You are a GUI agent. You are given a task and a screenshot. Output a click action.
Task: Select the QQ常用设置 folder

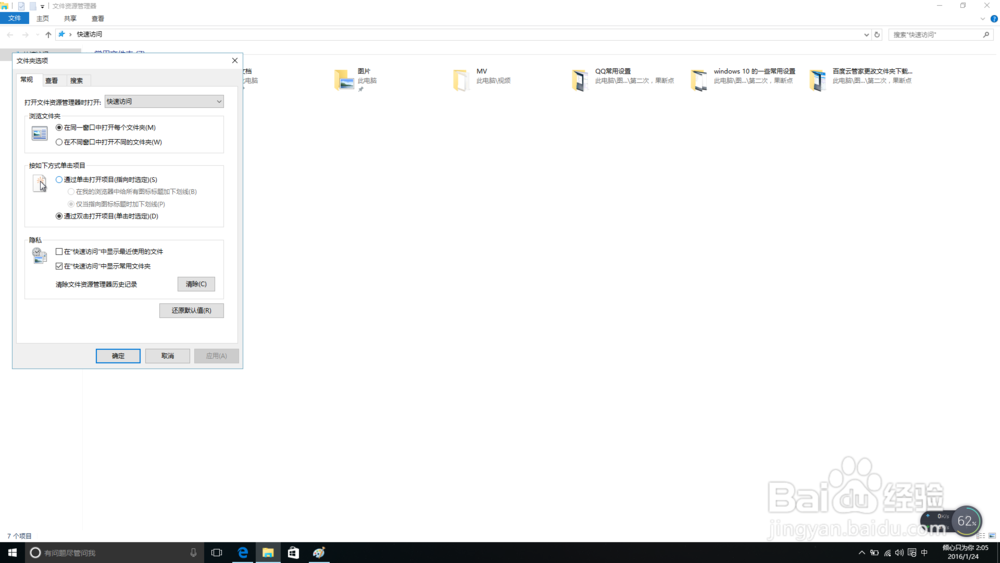(622, 79)
